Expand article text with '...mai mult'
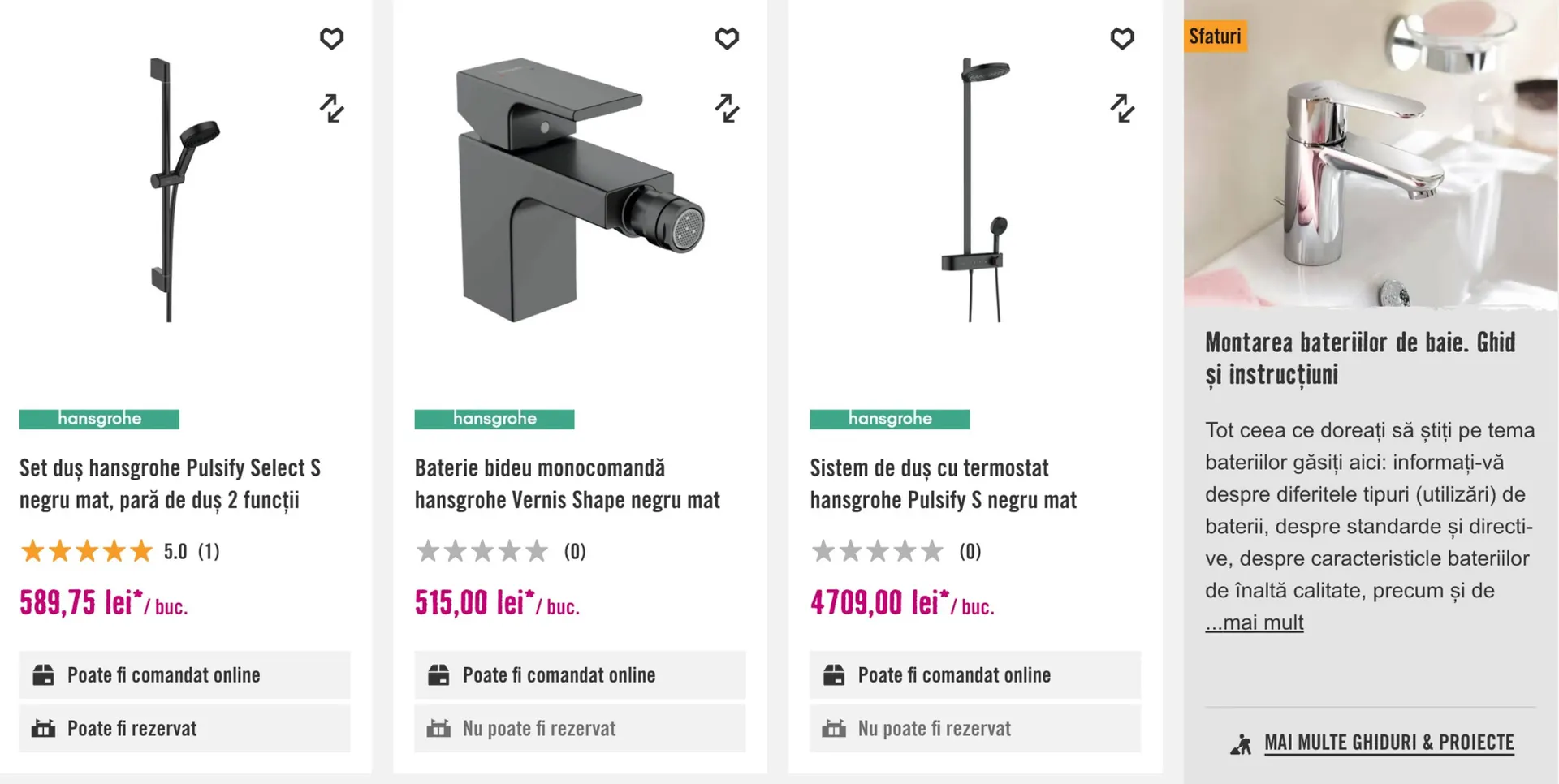 click(1255, 622)
